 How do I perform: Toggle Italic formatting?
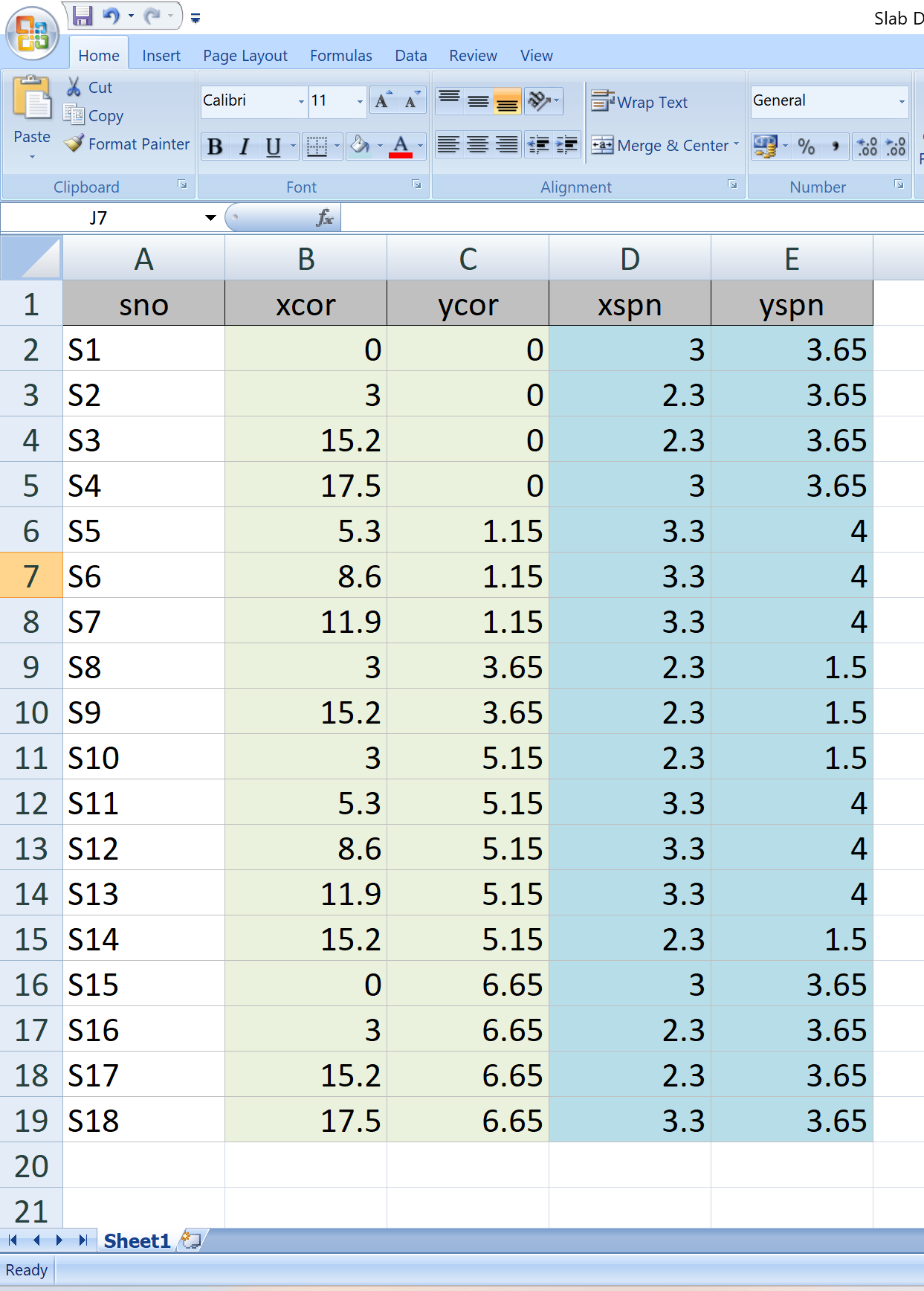point(244,147)
